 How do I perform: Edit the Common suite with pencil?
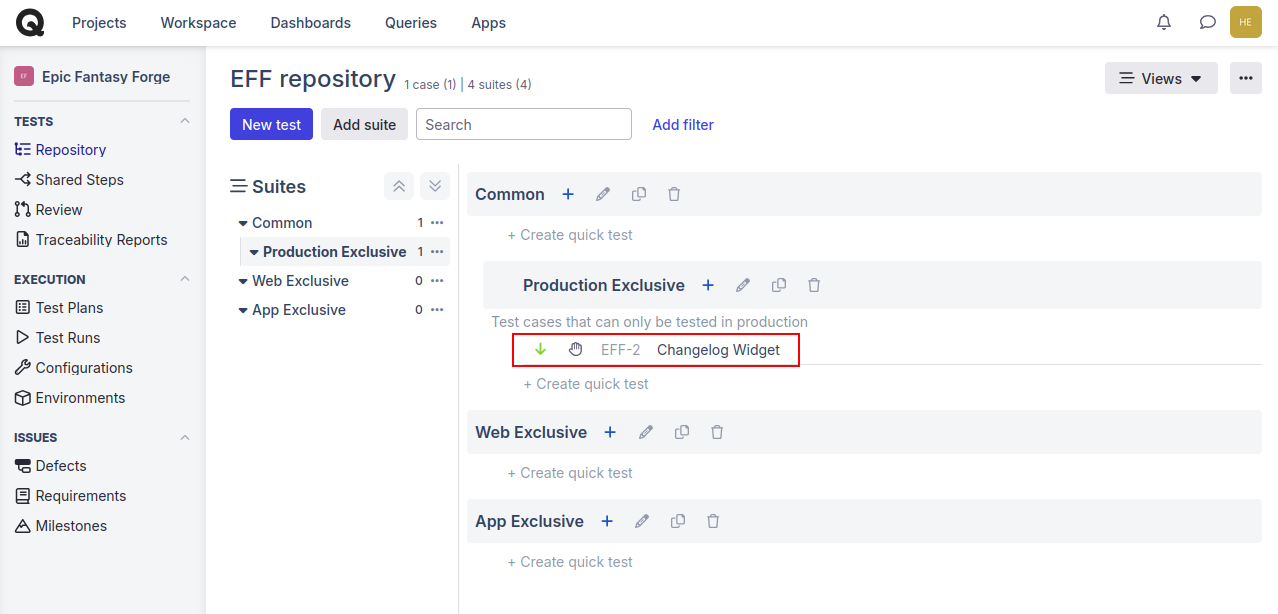pyautogui.click(x=603, y=194)
